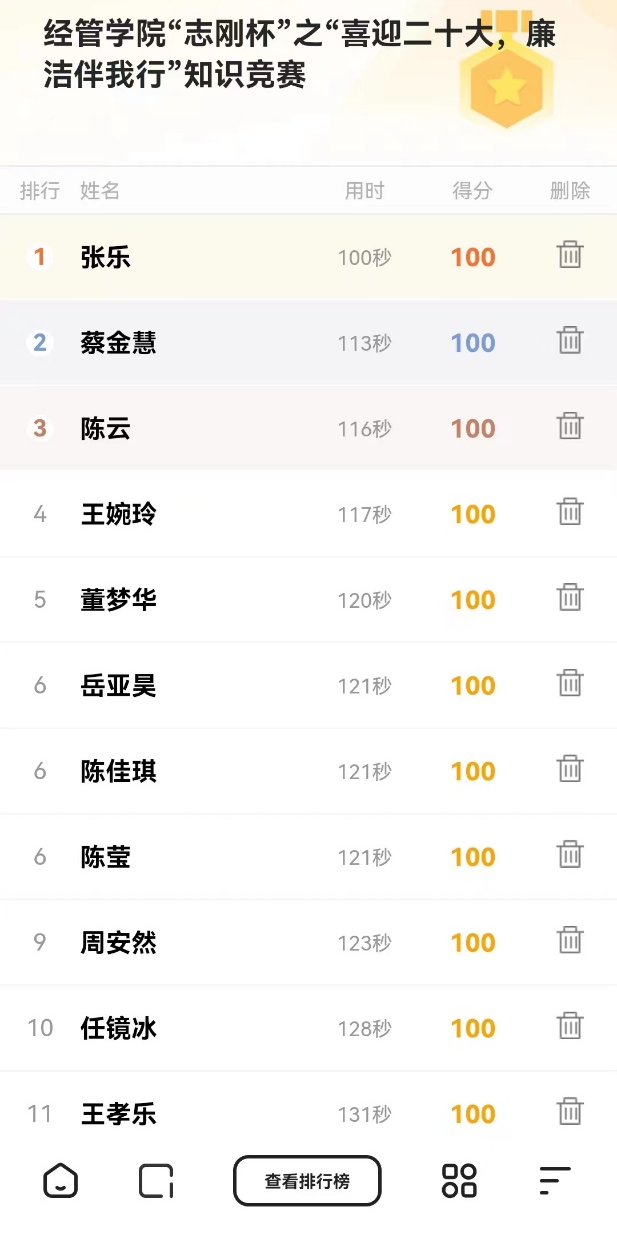Delete 董梦华's score entry

click(x=570, y=599)
